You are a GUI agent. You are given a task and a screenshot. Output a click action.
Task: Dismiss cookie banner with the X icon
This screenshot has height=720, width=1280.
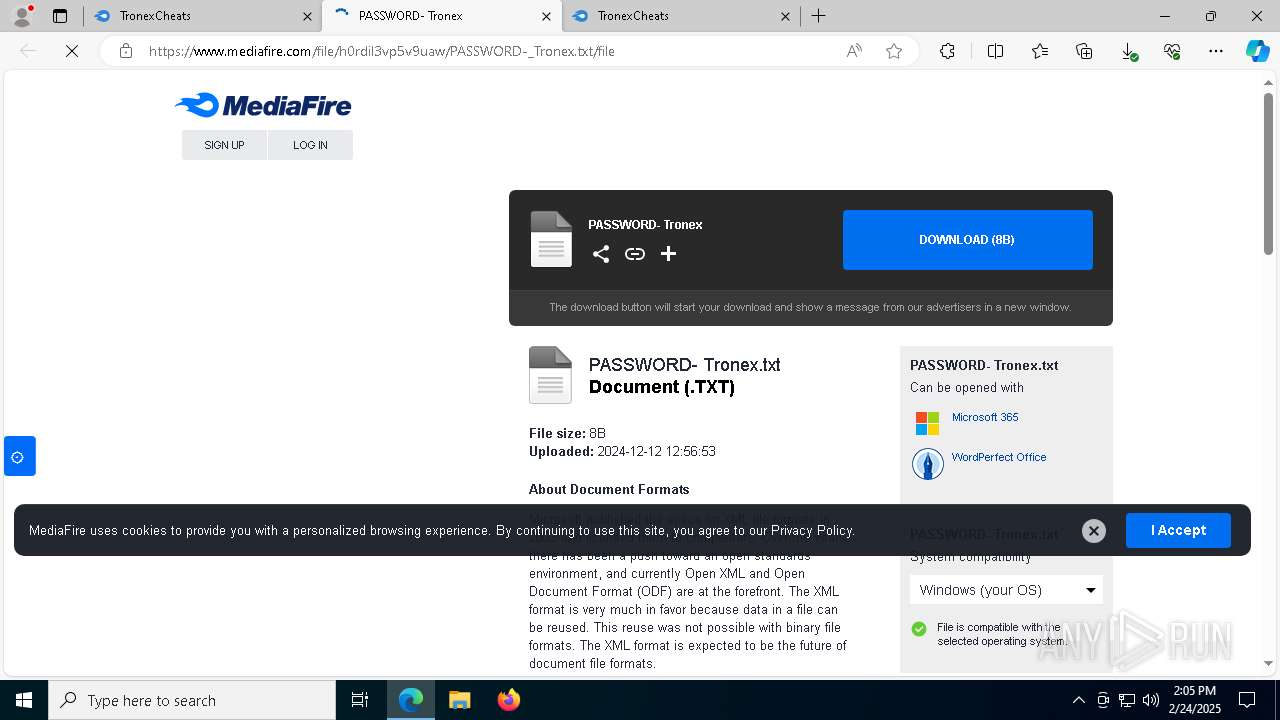point(1094,531)
